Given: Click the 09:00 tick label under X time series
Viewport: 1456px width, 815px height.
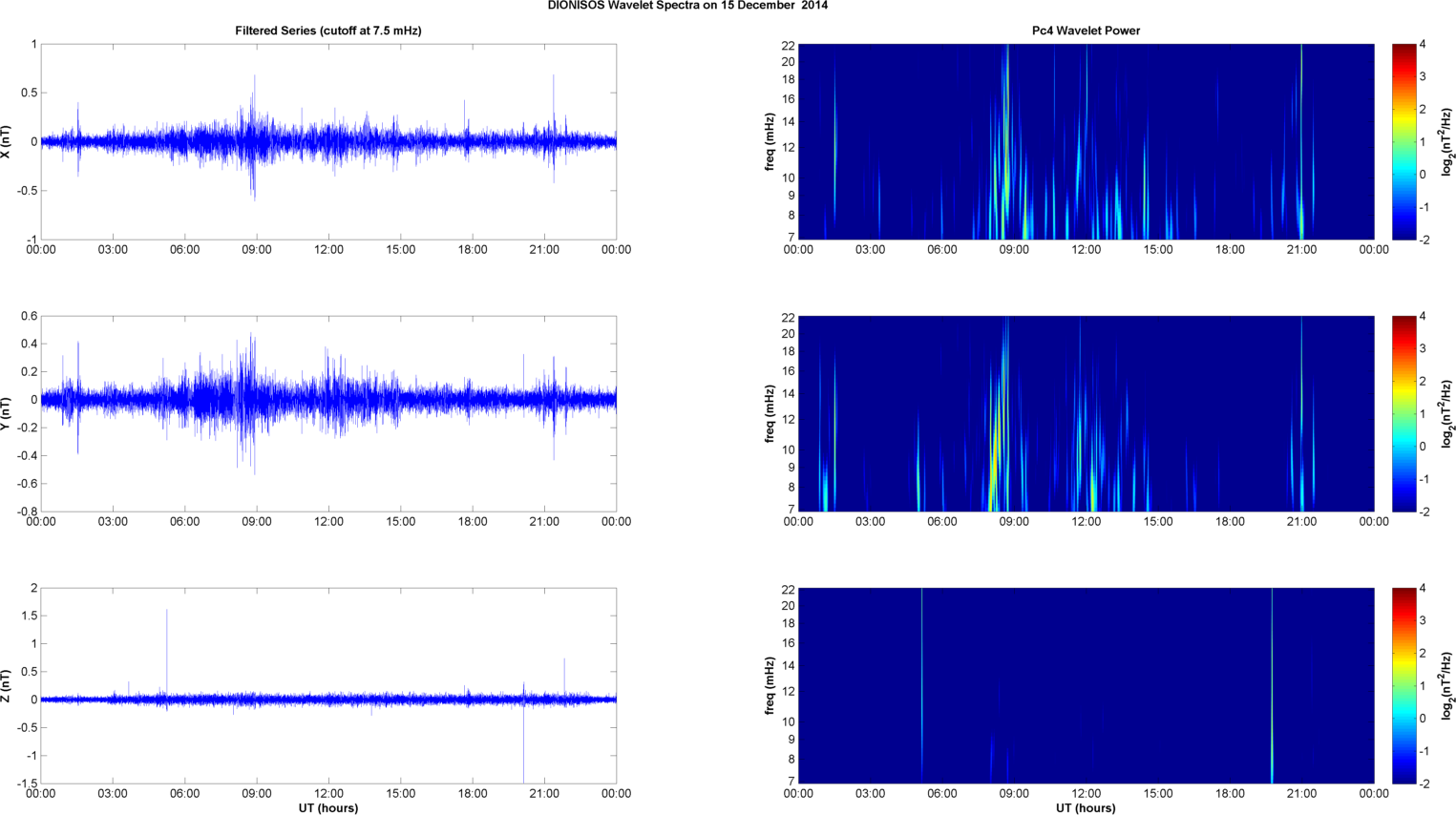Looking at the screenshot, I should click(257, 250).
